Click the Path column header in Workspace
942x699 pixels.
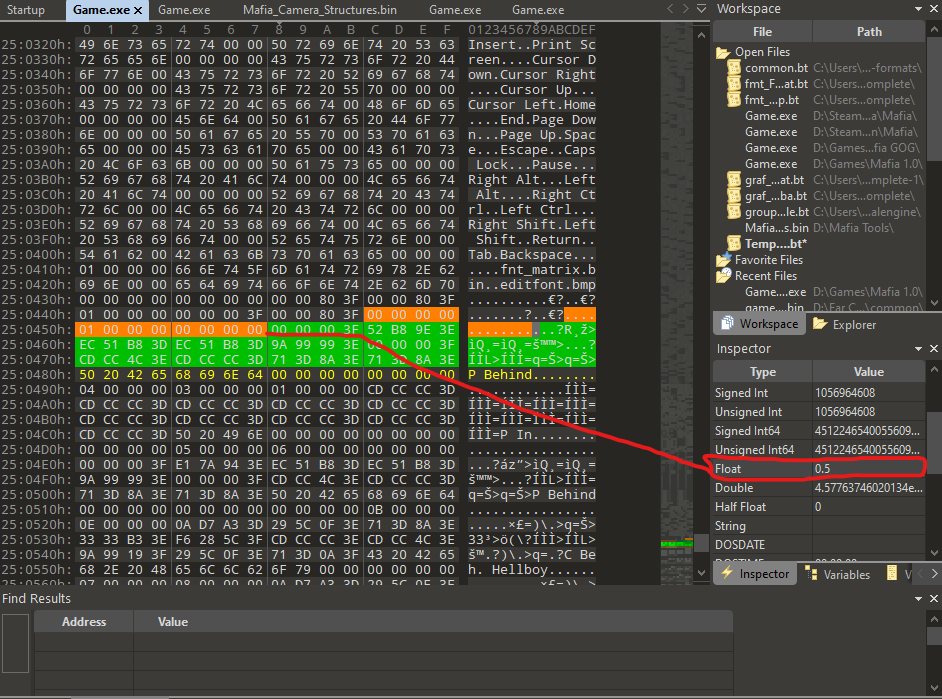(x=869, y=31)
